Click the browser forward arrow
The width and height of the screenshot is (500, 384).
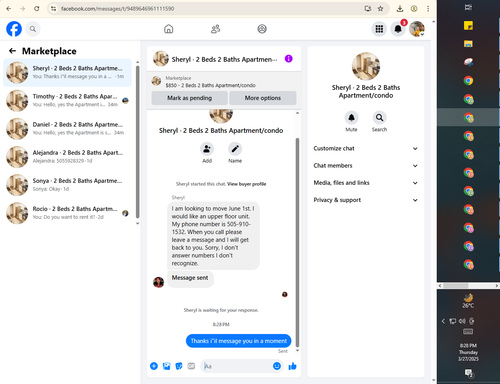click(23, 9)
